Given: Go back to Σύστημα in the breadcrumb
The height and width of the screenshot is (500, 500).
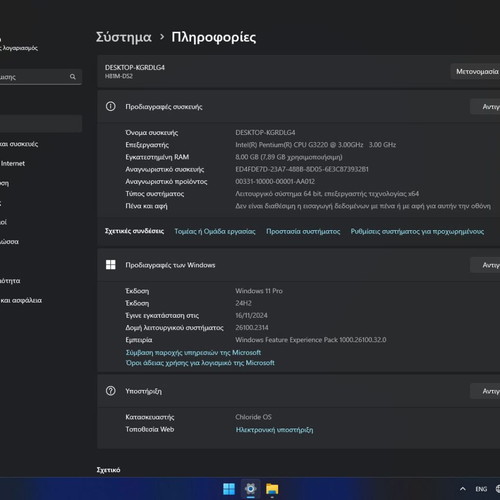Looking at the screenshot, I should coord(124,37).
